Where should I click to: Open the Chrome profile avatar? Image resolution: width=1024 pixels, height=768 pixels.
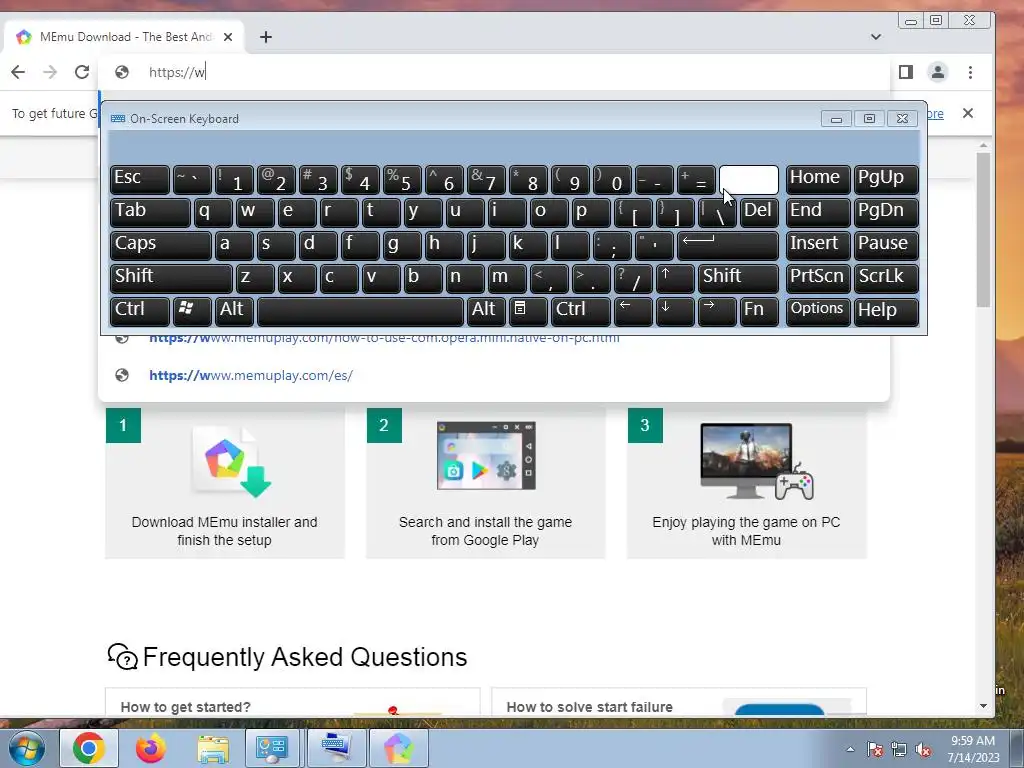(938, 72)
